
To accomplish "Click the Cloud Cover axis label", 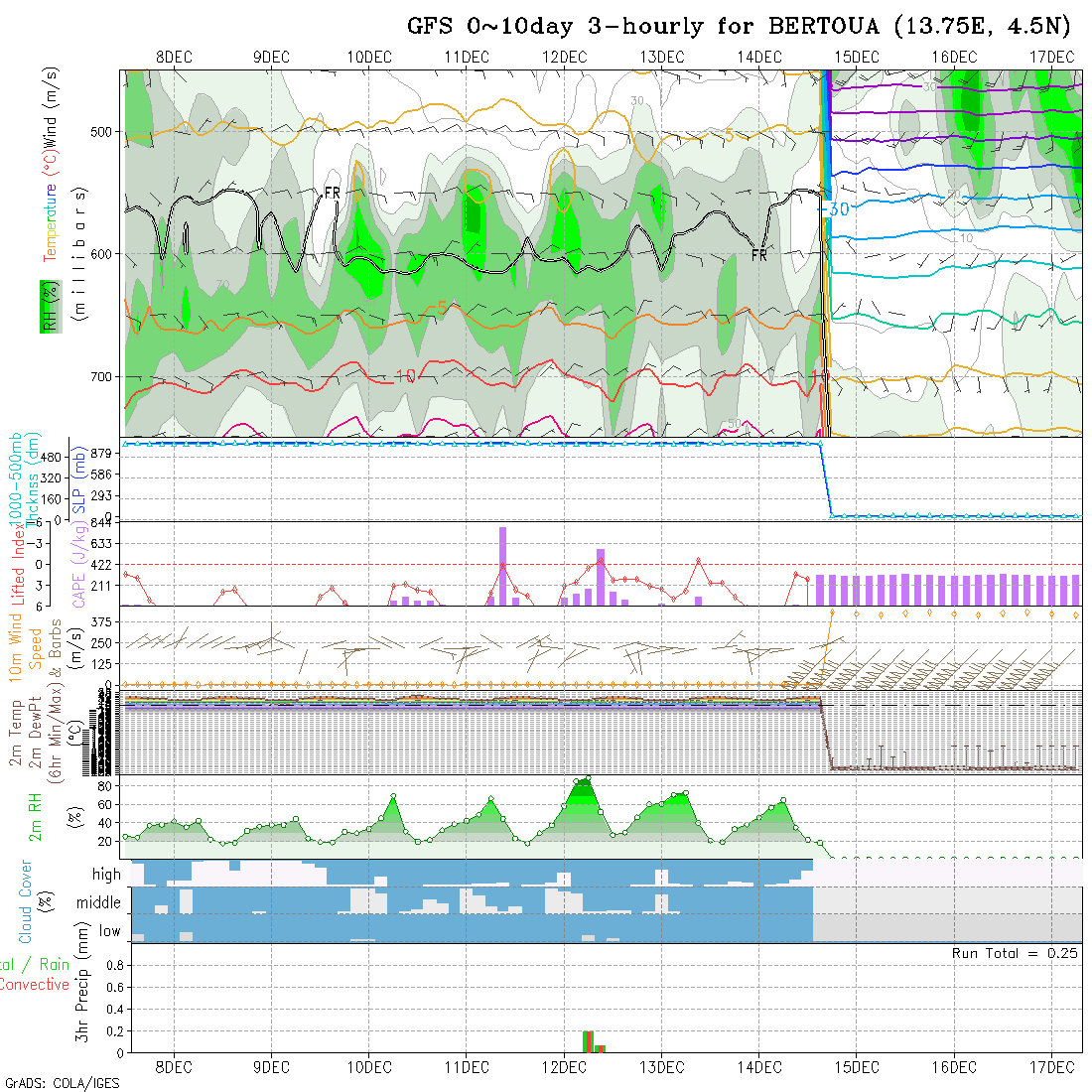I will pyautogui.click(x=26, y=901).
